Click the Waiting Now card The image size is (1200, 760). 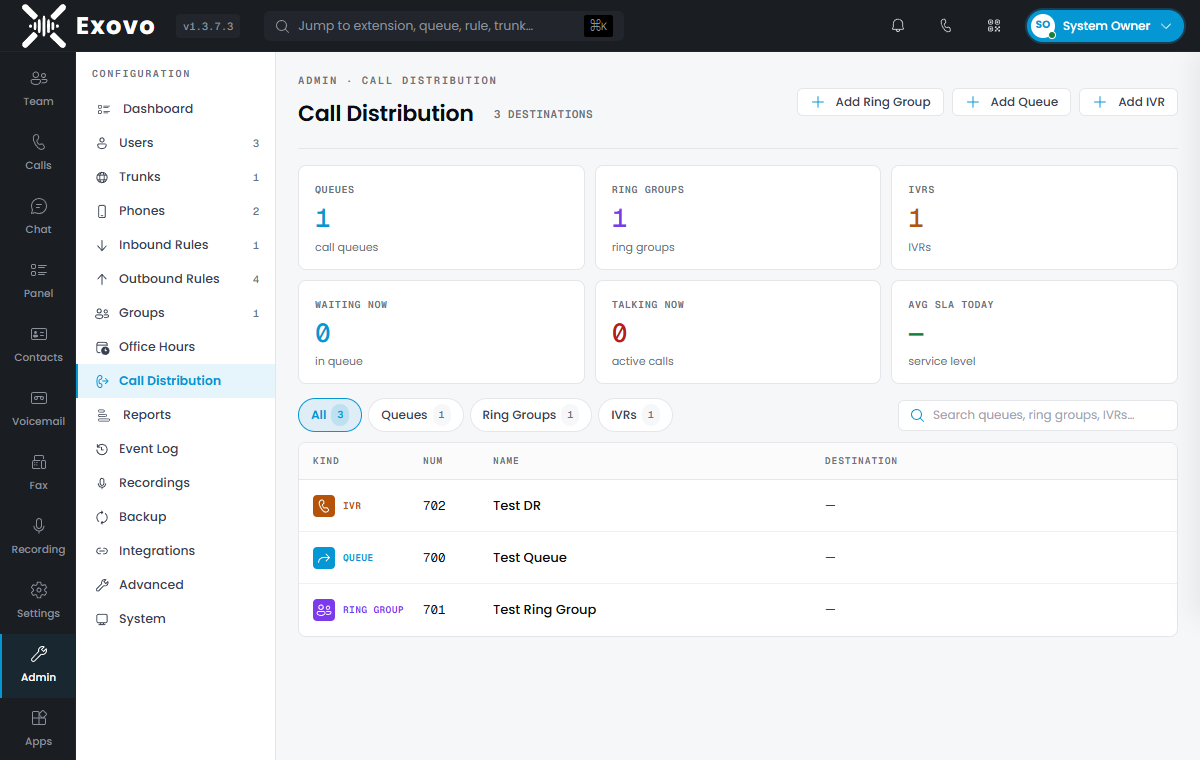coord(441,332)
